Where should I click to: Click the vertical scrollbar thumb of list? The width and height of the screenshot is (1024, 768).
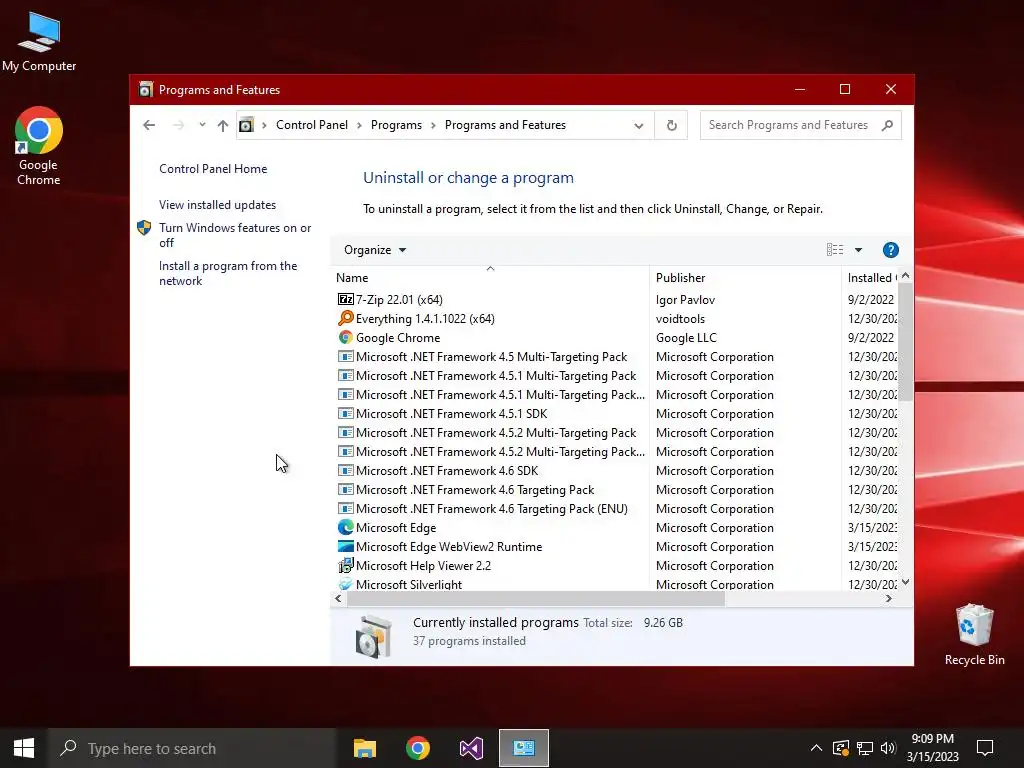point(905,341)
